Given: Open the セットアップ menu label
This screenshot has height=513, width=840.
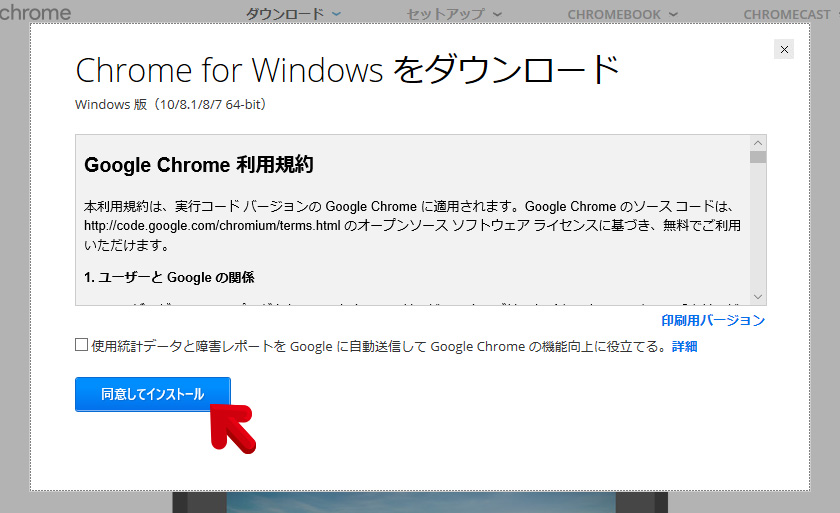Looking at the screenshot, I should click(x=445, y=14).
